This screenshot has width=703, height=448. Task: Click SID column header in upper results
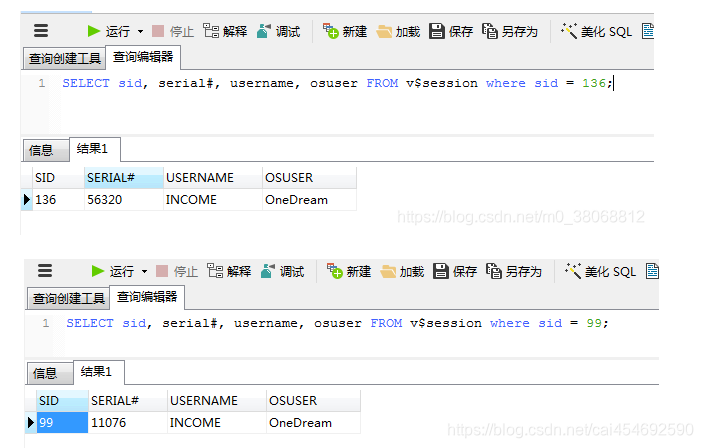coord(58,178)
